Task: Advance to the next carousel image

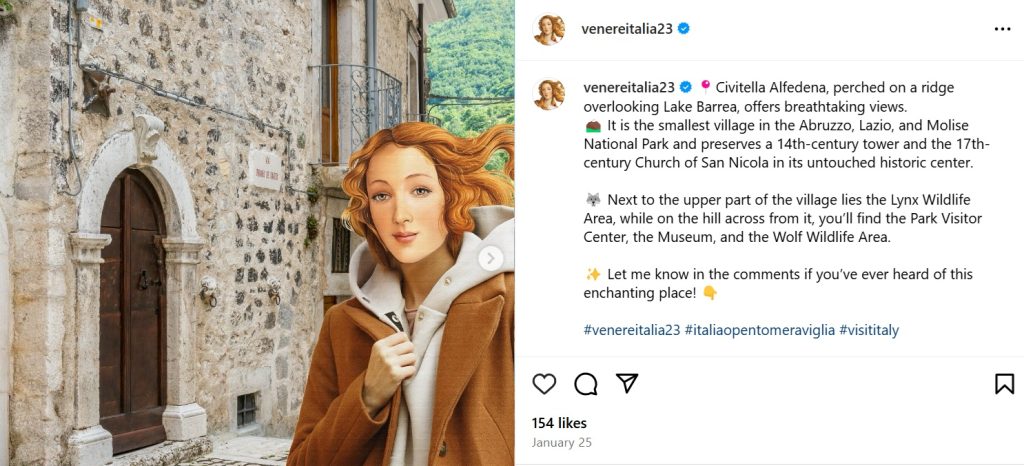Action: point(490,258)
